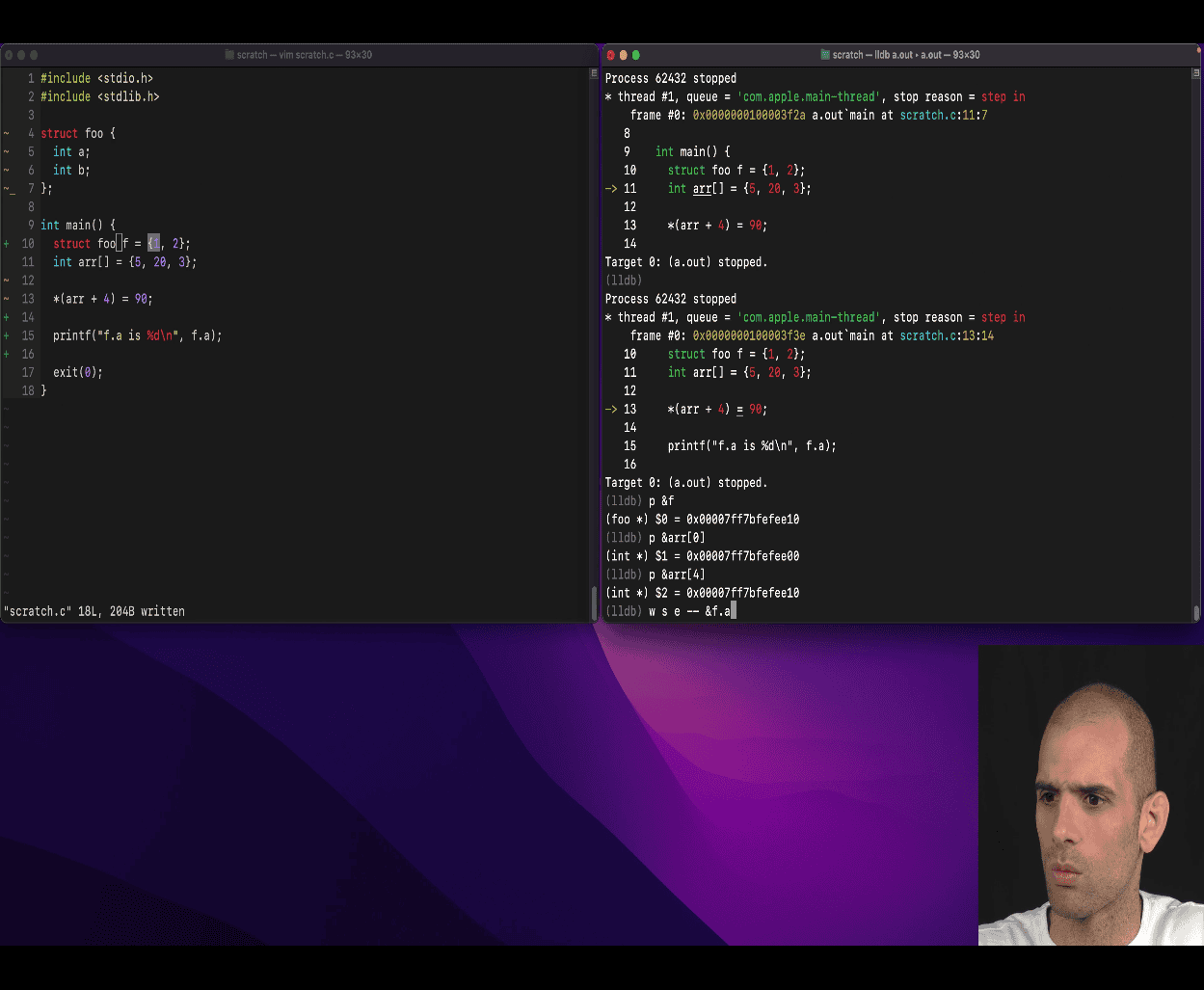1204x990 pixels.
Task: Click the yellow arrow marker at line 11
Action: pos(610,189)
